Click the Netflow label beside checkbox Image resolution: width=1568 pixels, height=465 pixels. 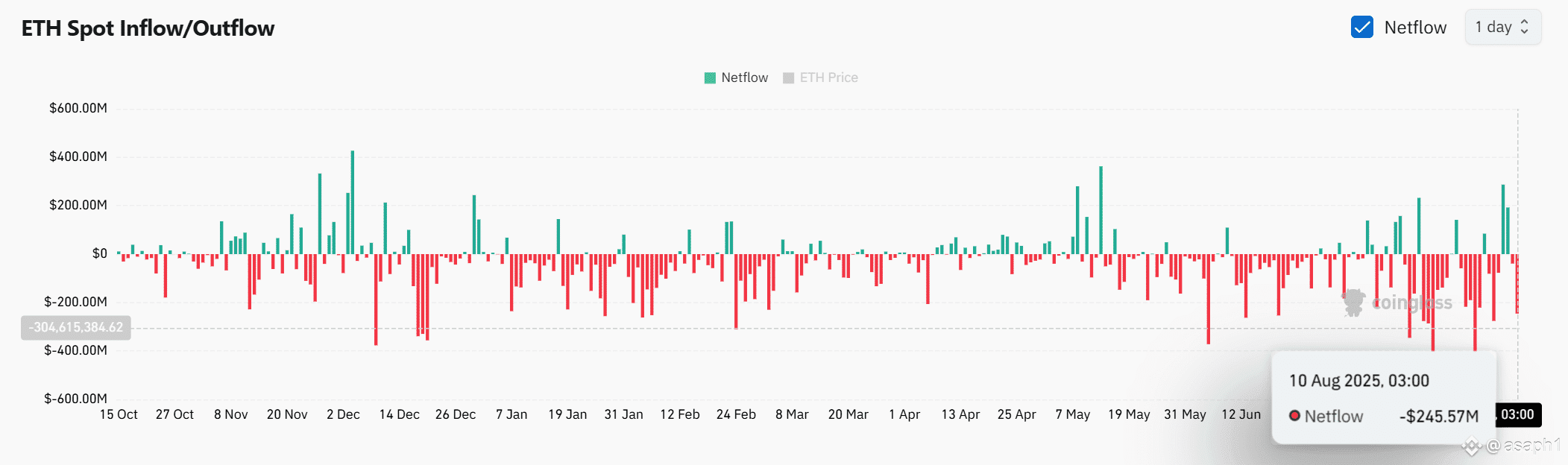click(x=1414, y=28)
